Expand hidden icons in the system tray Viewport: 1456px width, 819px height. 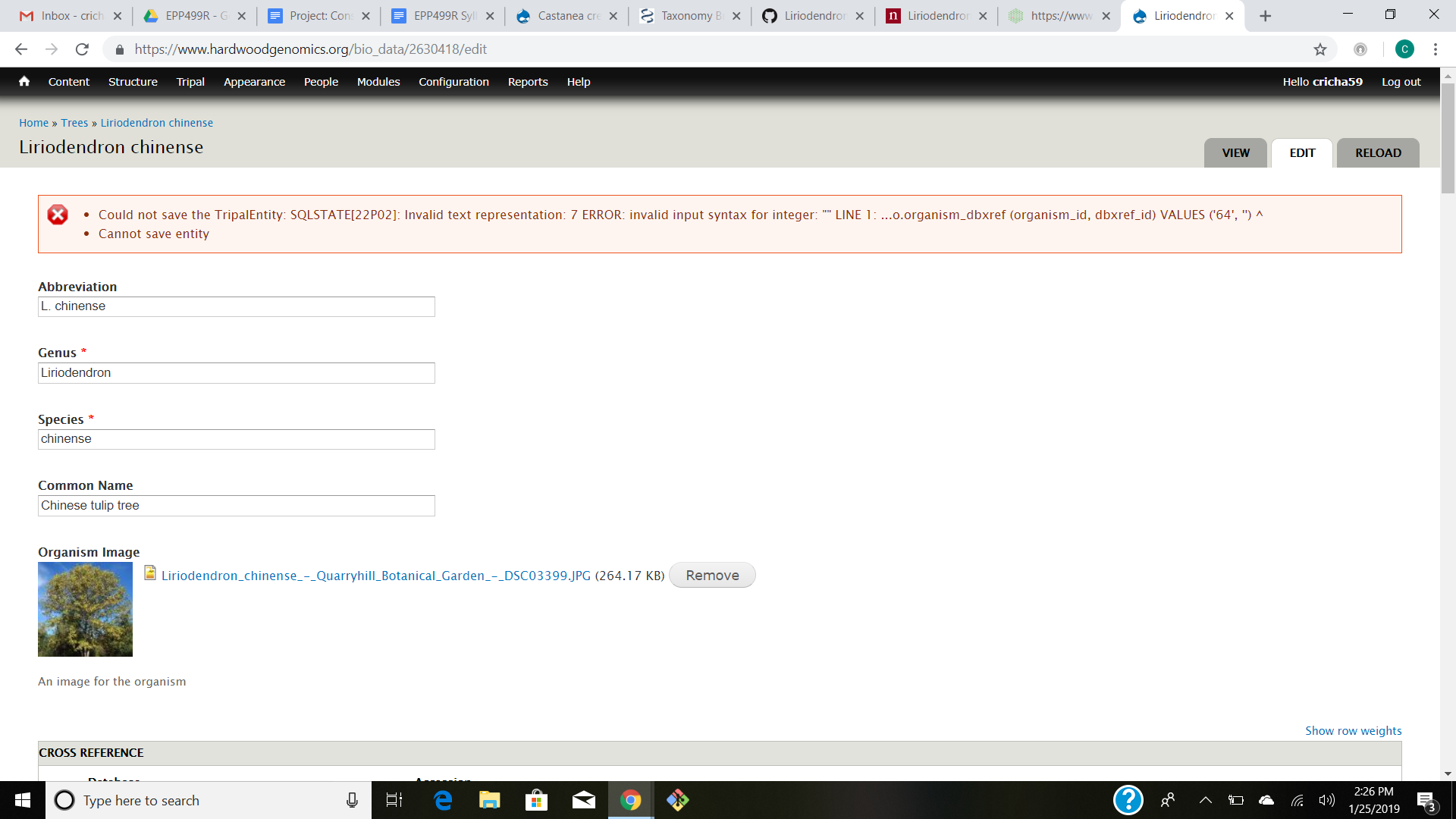[1205, 800]
